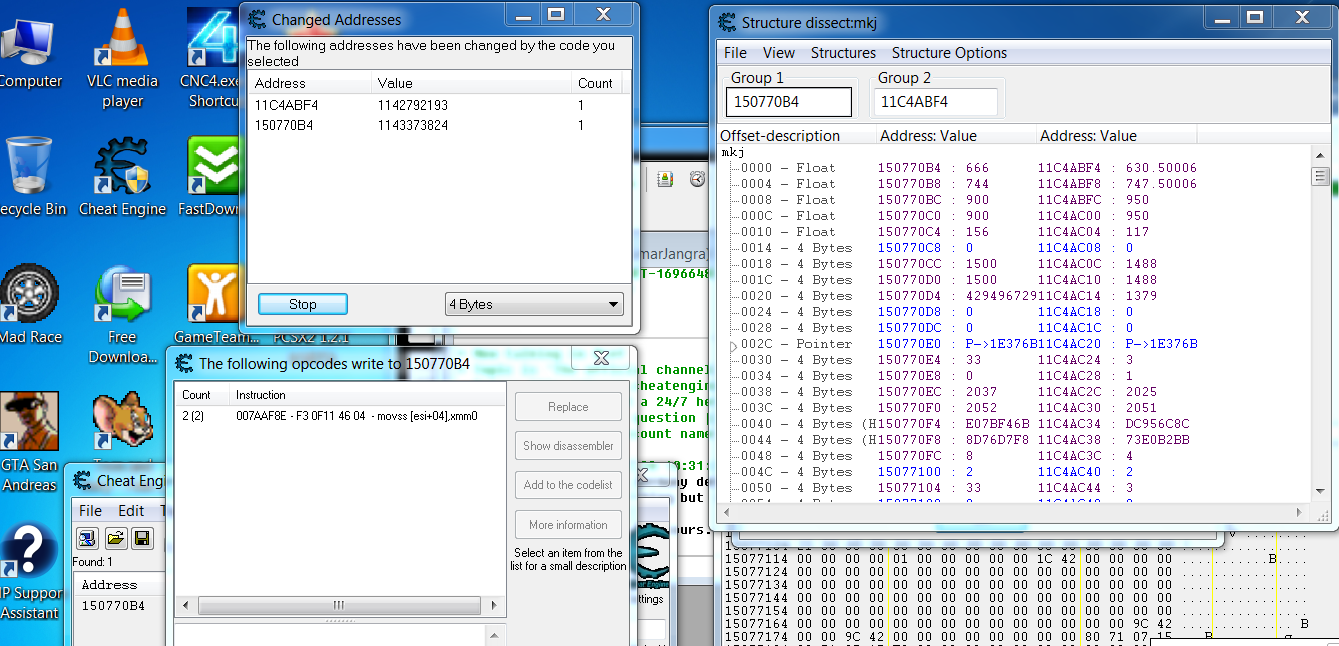Click the open process icon in Cheat Engine

pyautogui.click(x=87, y=539)
